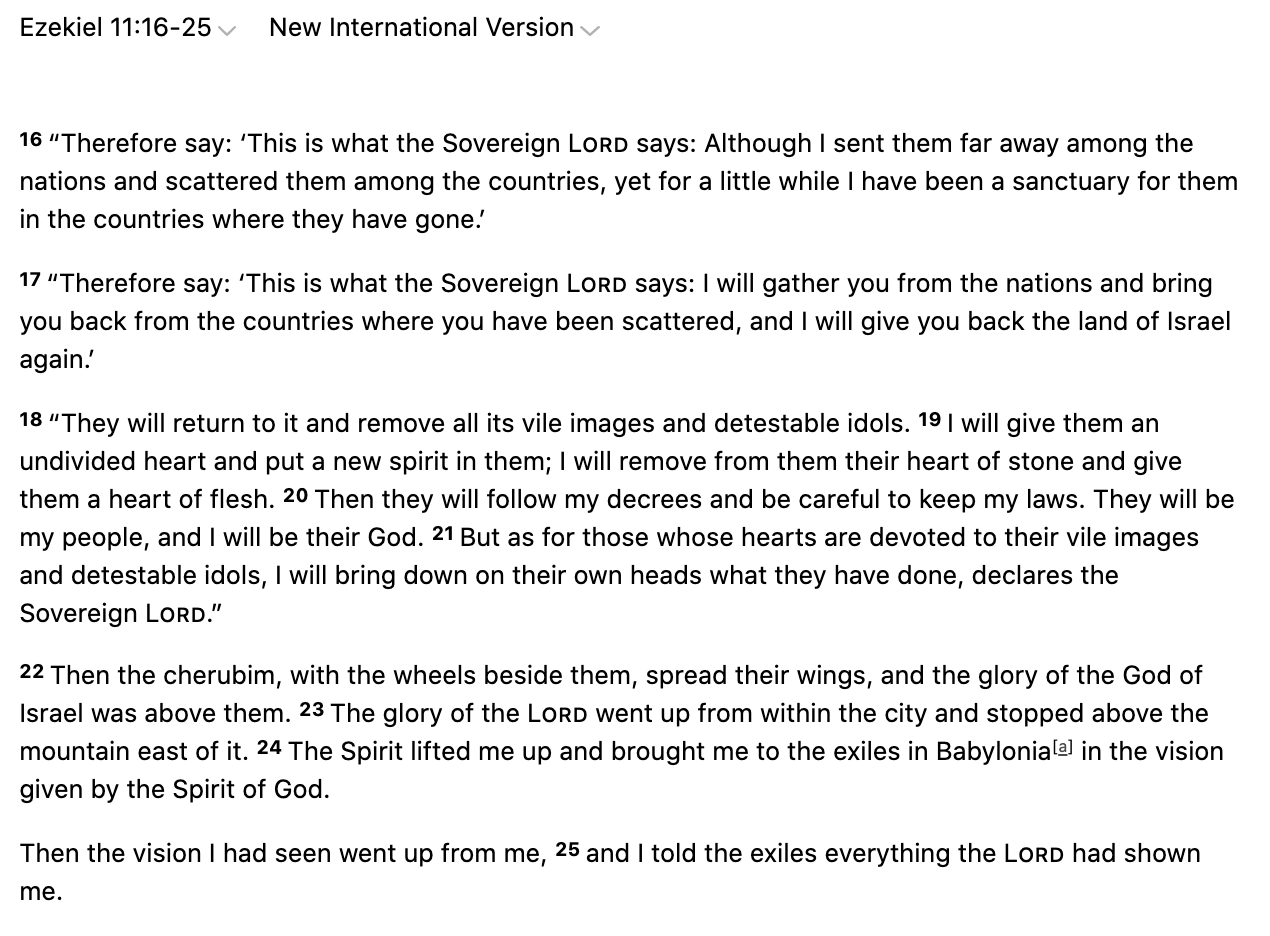Click verse number 17
1270x936 pixels.
coord(30,279)
